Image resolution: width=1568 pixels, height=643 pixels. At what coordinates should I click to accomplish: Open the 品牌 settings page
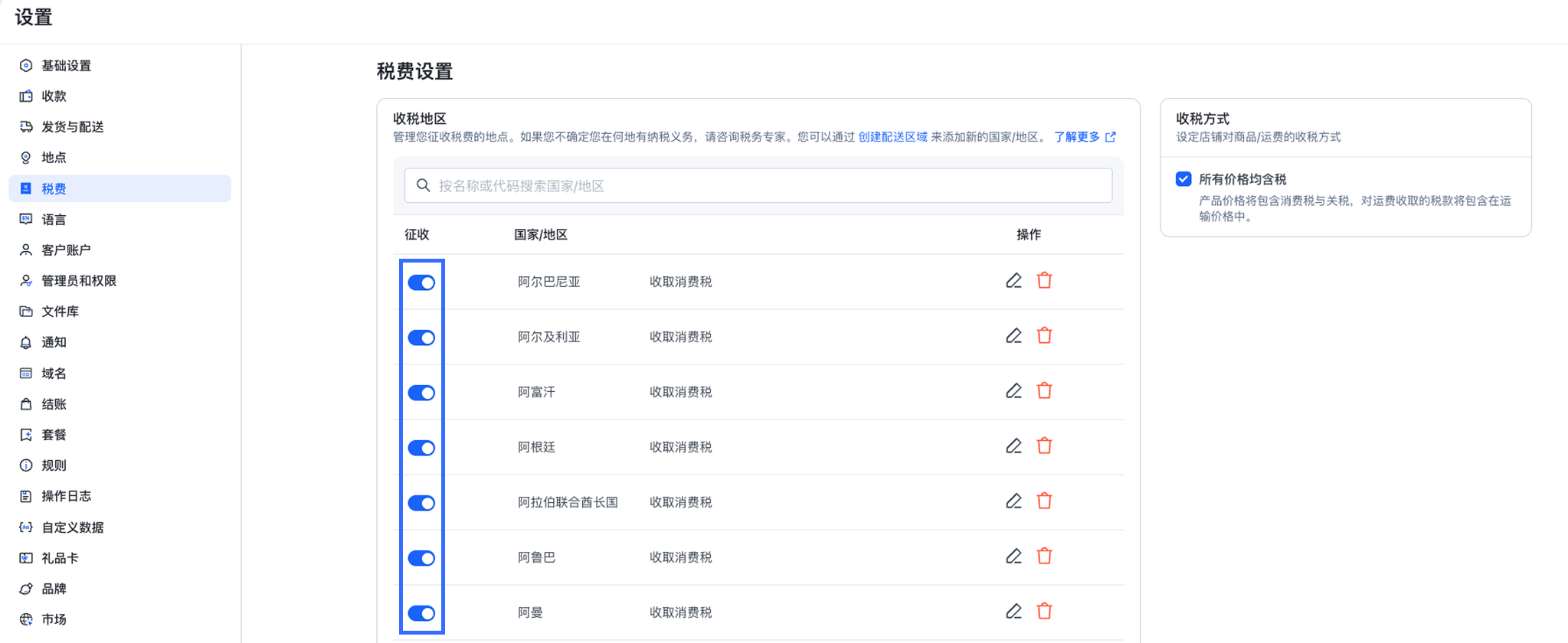tap(119, 589)
